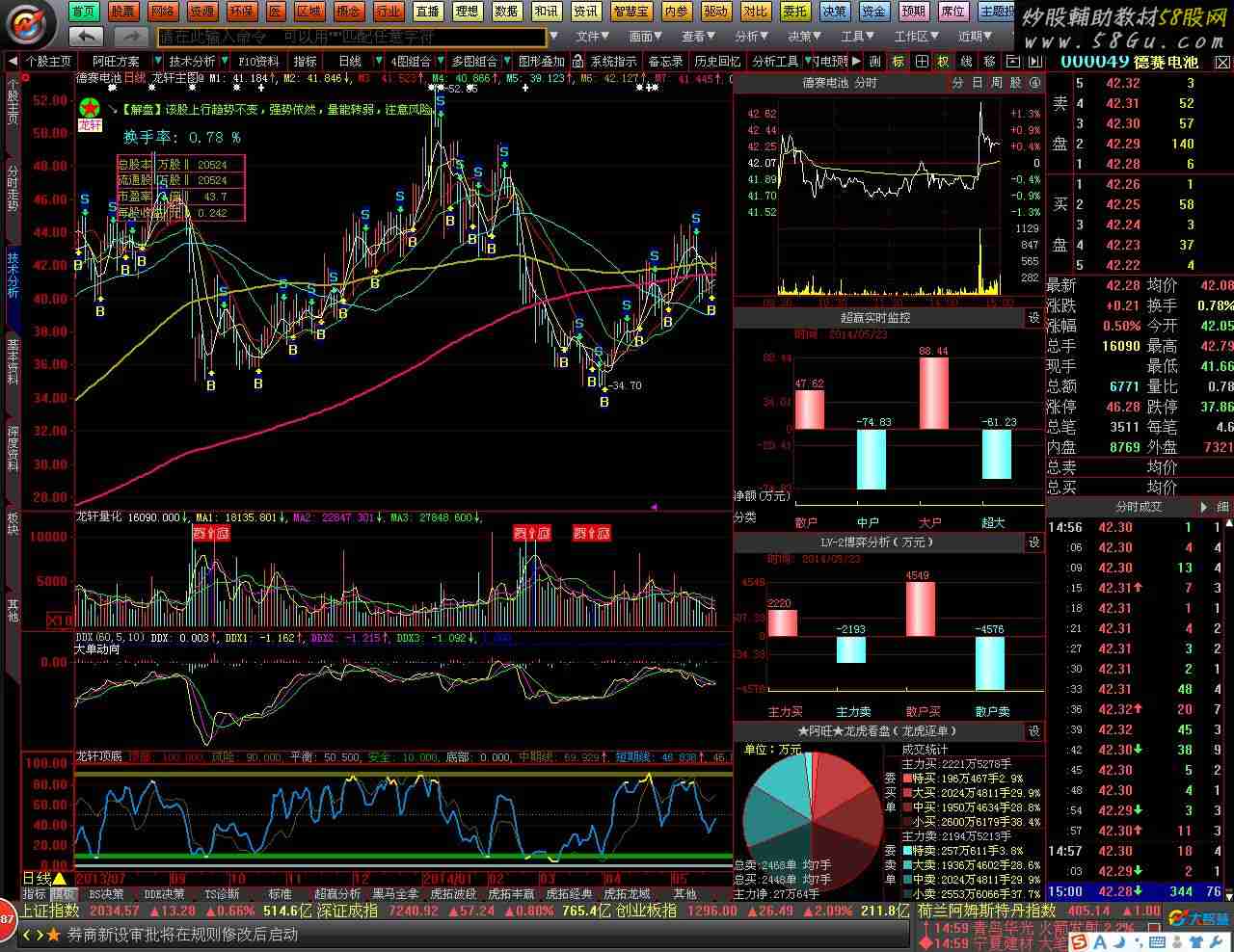Click the previous news arrow in the ticker

[28, 935]
